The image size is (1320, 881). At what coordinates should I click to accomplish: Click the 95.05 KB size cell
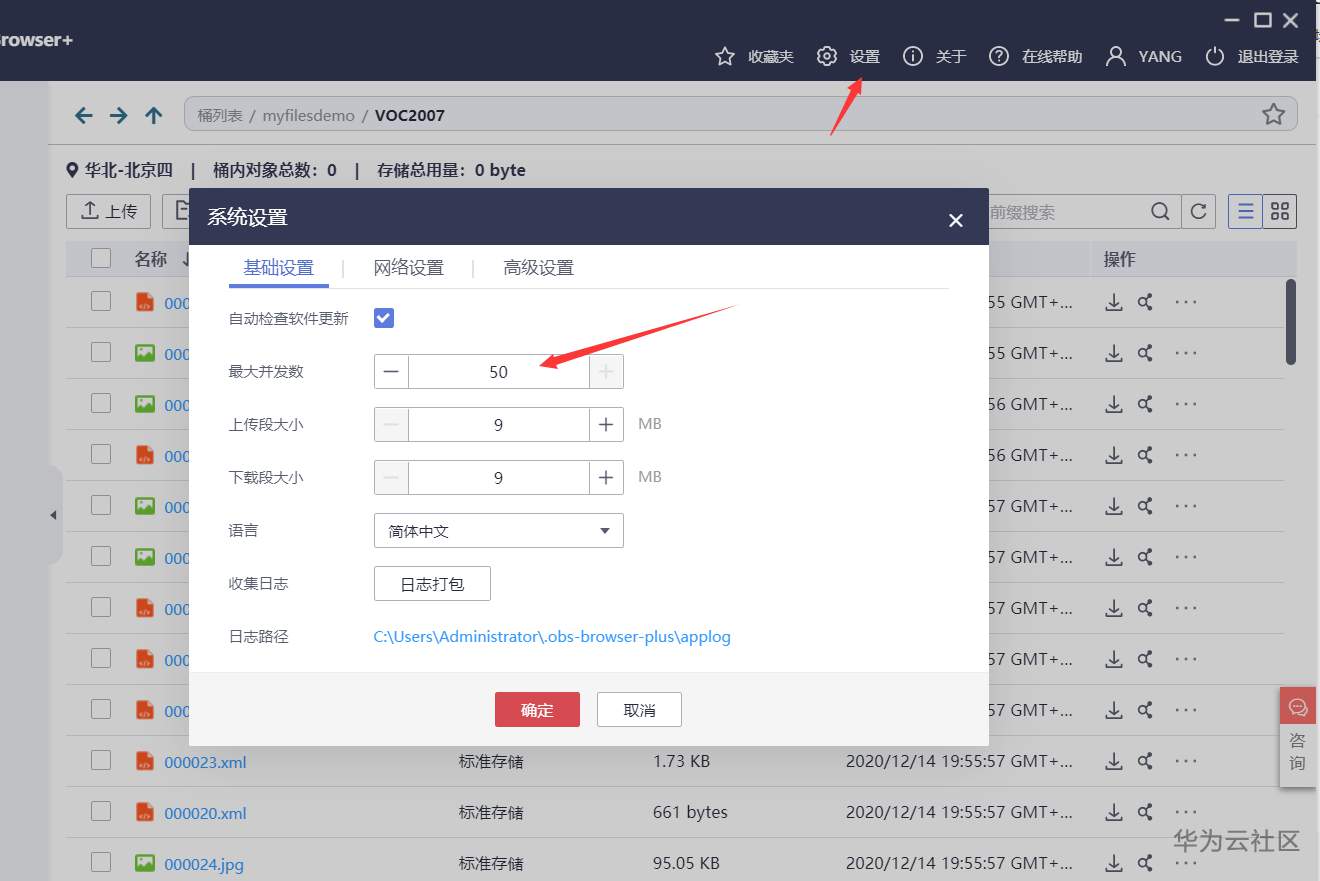pyautogui.click(x=686, y=863)
